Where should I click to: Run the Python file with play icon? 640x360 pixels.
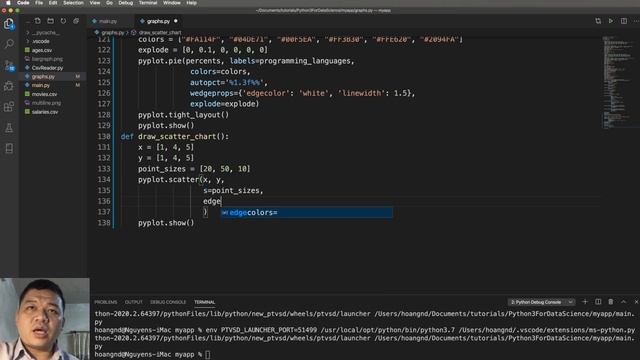pyautogui.click(x=611, y=21)
